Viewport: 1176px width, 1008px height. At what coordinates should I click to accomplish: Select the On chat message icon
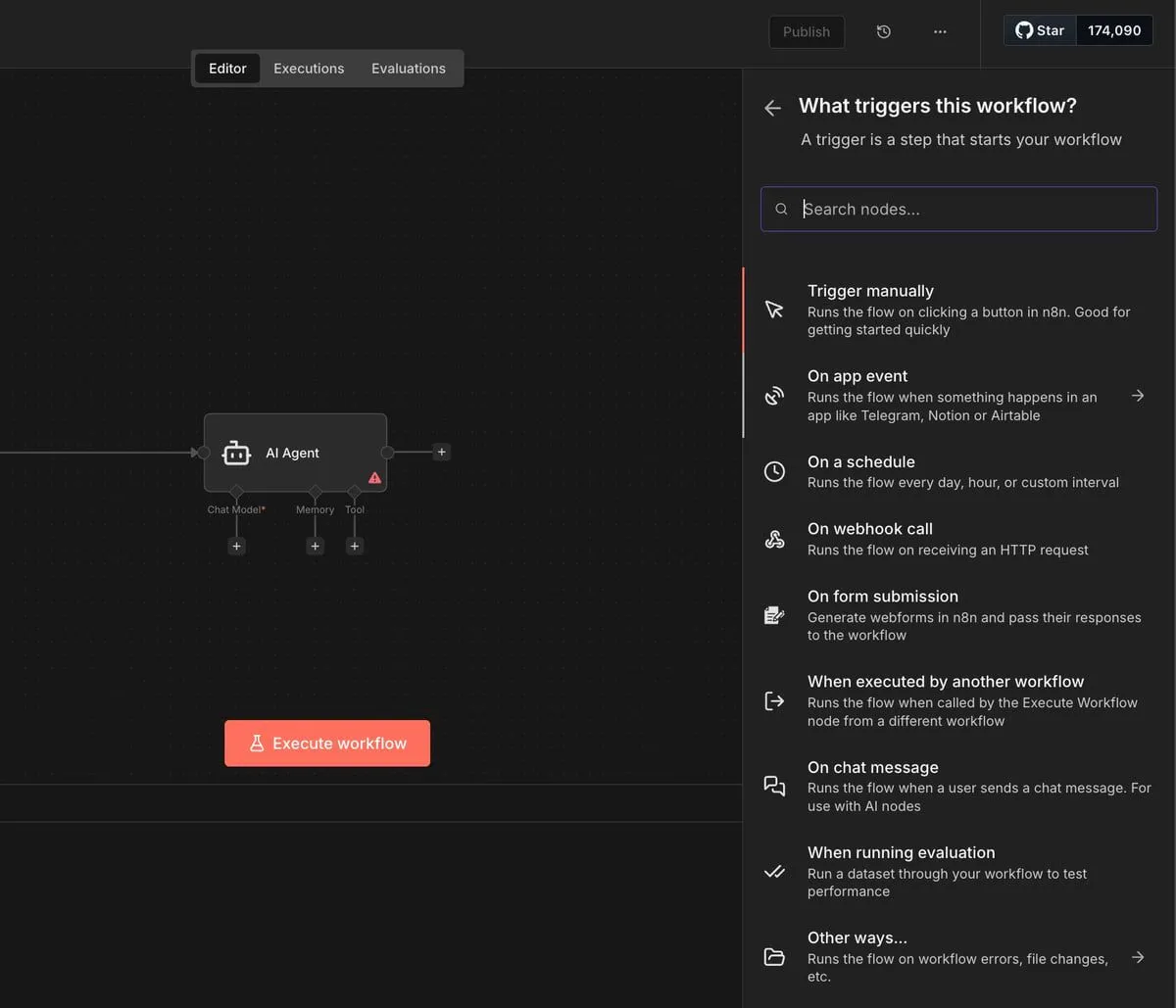pyautogui.click(x=774, y=787)
